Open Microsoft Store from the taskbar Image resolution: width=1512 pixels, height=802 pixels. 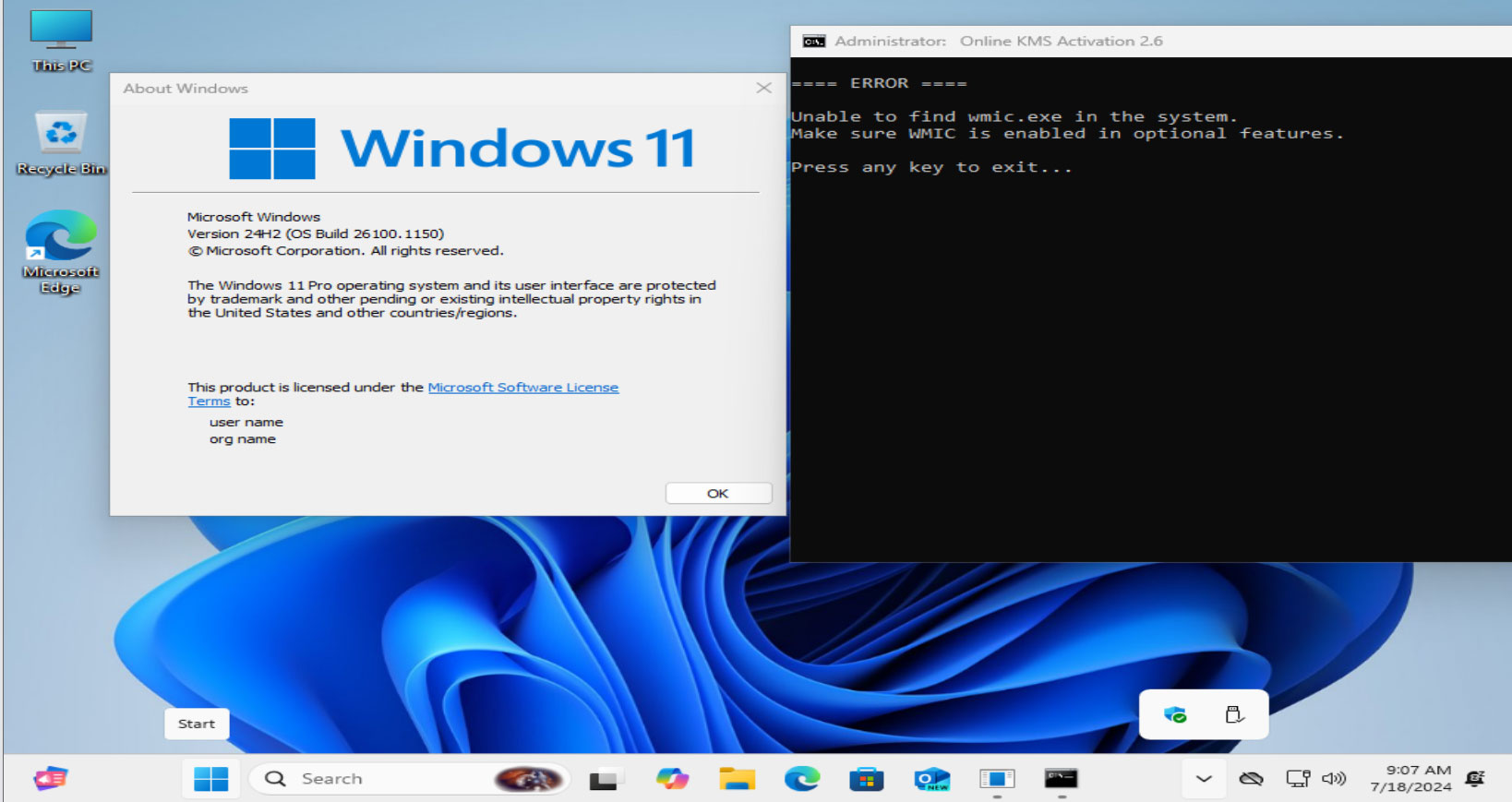click(x=867, y=779)
